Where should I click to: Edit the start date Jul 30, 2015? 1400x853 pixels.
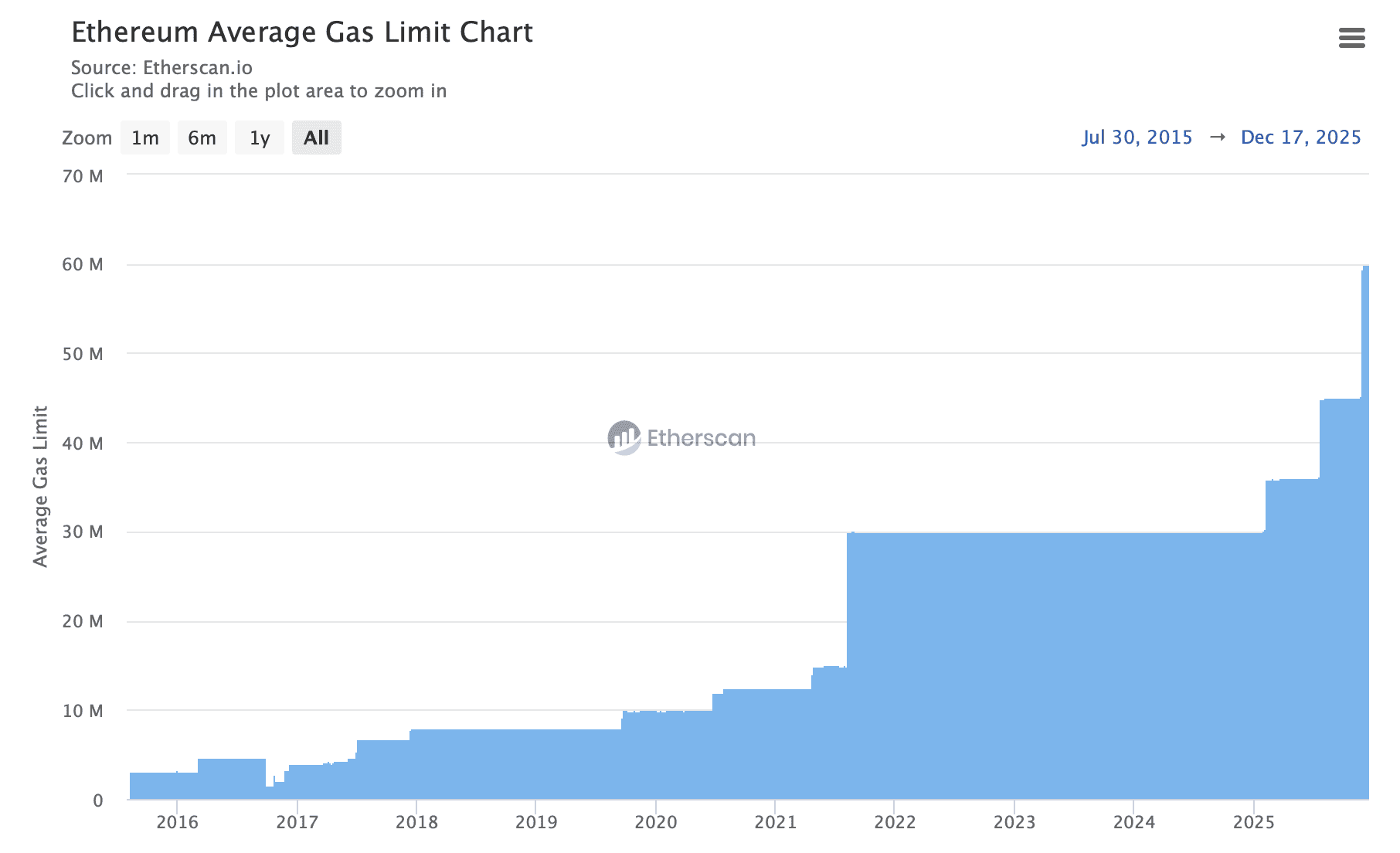[x=1137, y=138]
